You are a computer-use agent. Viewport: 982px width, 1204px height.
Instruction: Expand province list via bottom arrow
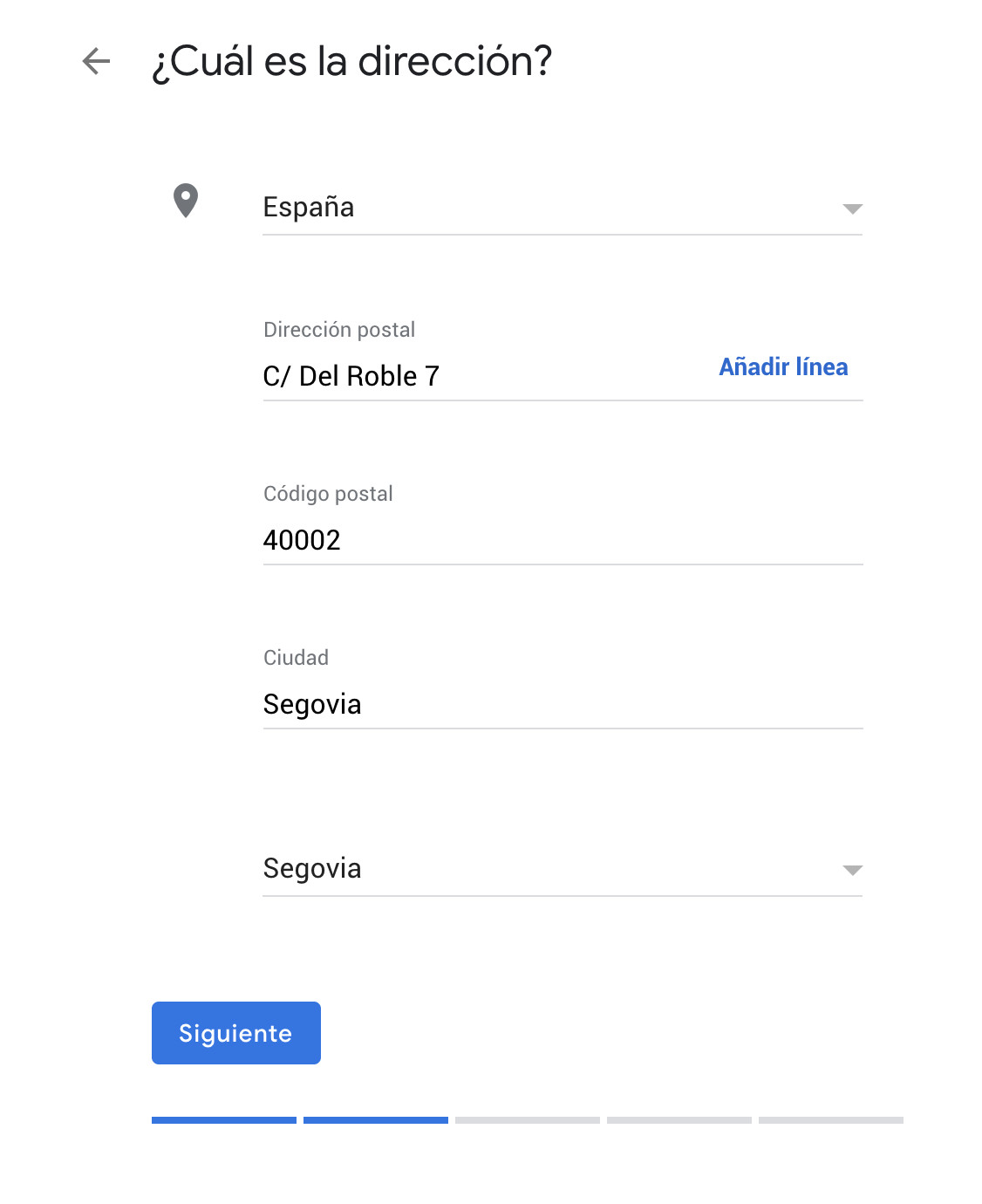coord(853,870)
